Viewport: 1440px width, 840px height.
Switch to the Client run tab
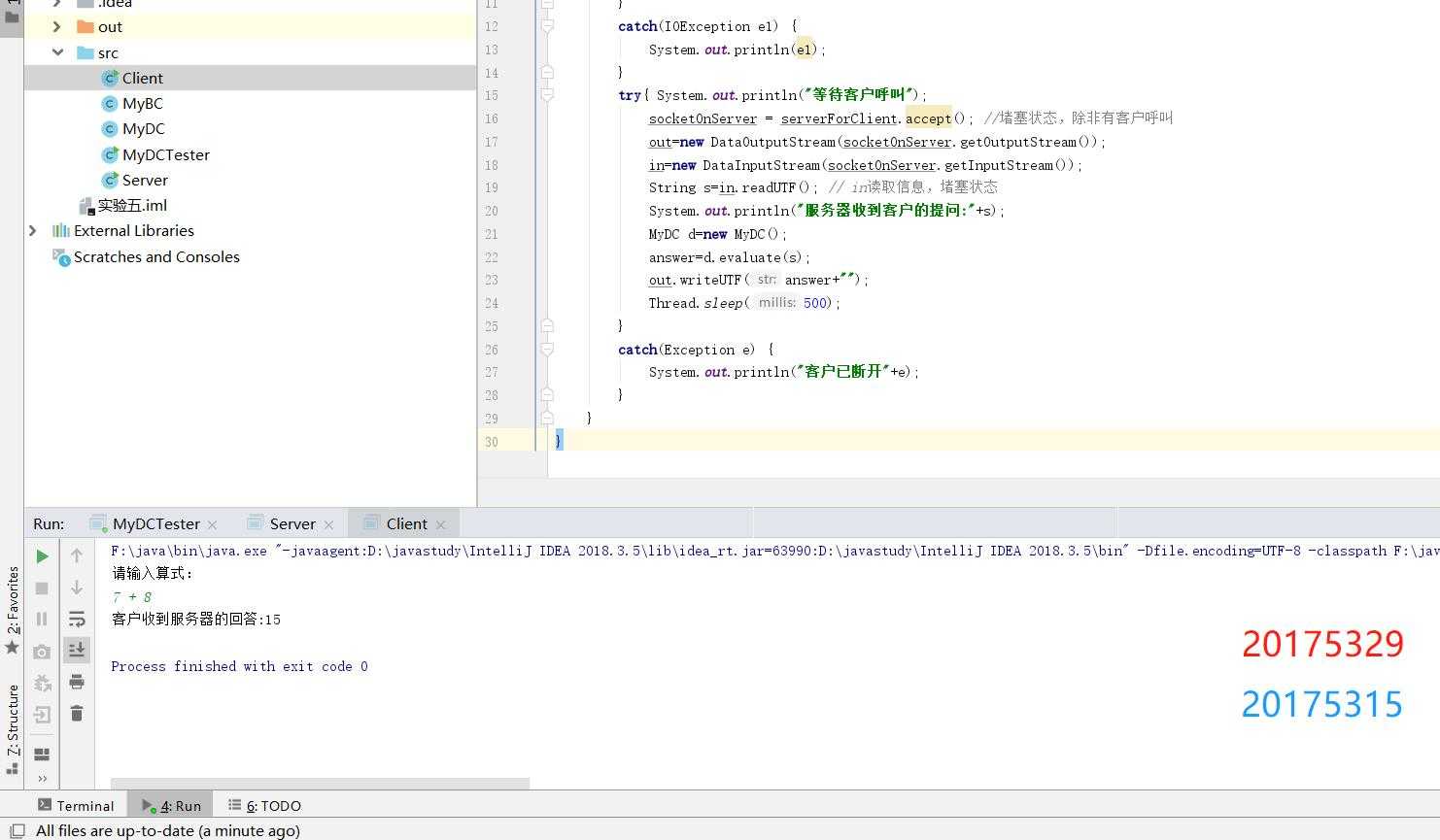(405, 523)
